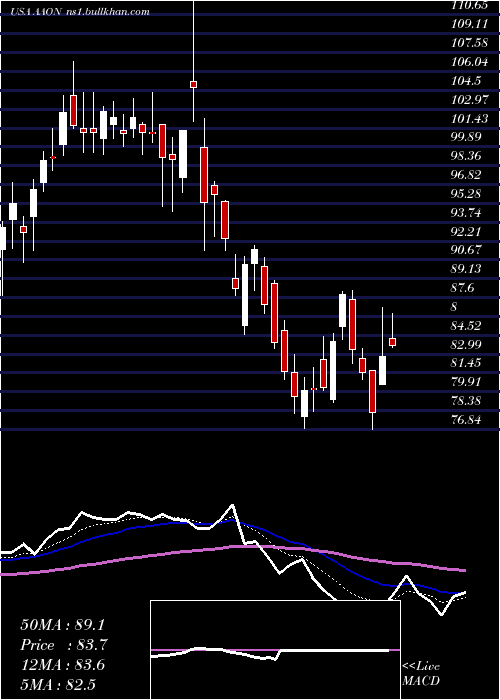Click the 98.36 price axis label

point(467,156)
